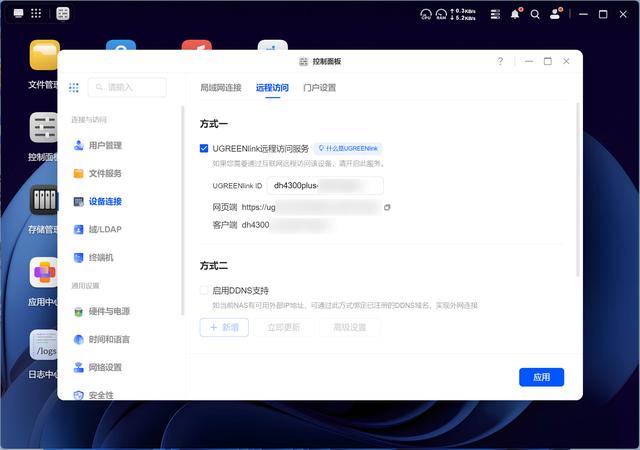The width and height of the screenshot is (640, 450).
Task: Open the Control Panel desktop icon
Action: coord(44,127)
